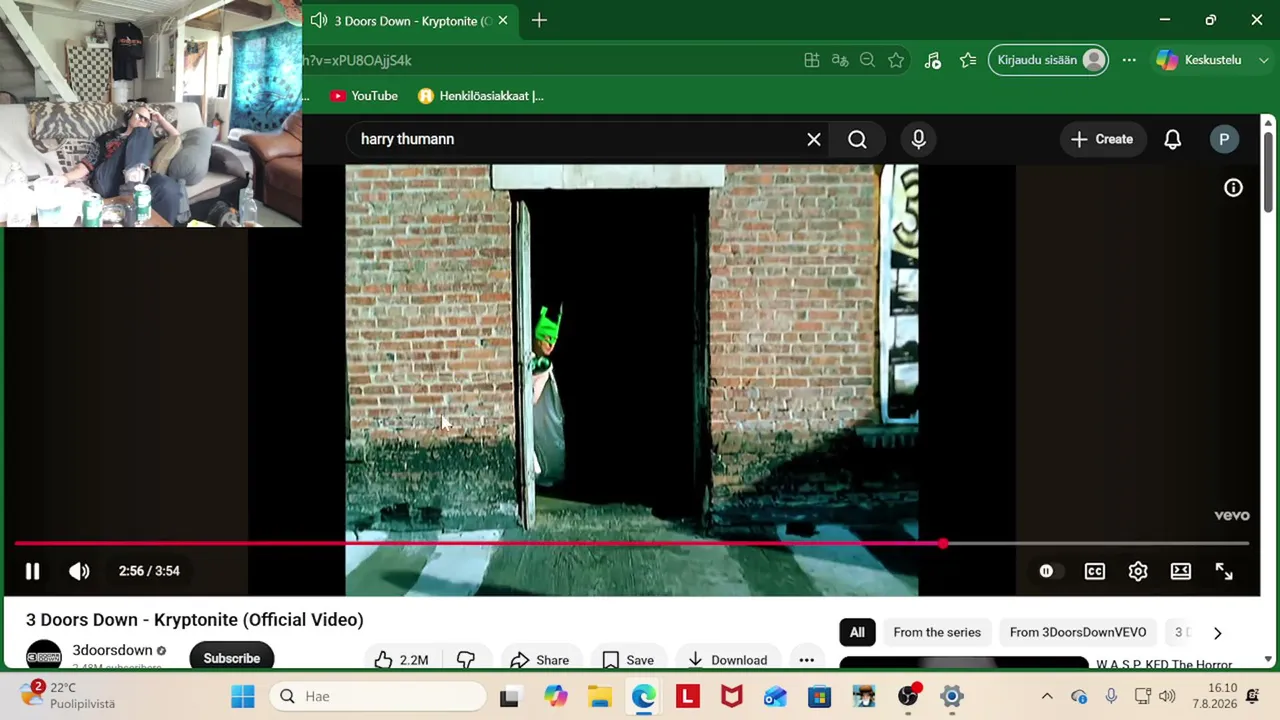1280x720 pixels.
Task: Open the page translate icon
Action: [840, 60]
